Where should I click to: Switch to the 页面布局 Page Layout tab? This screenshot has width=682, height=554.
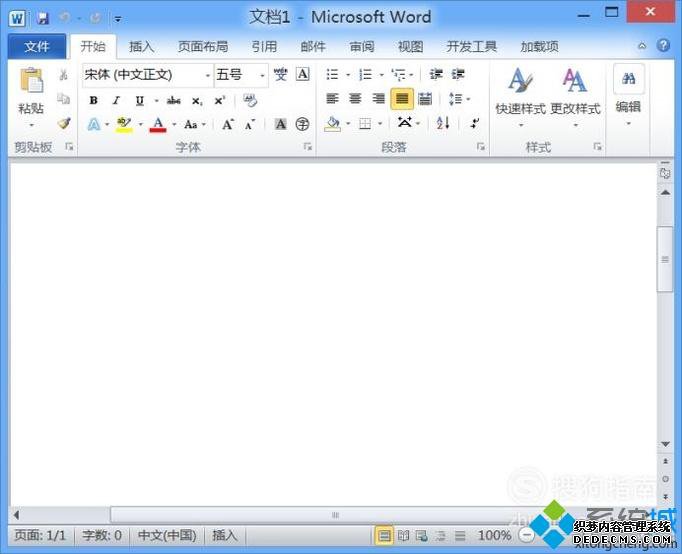tap(203, 46)
